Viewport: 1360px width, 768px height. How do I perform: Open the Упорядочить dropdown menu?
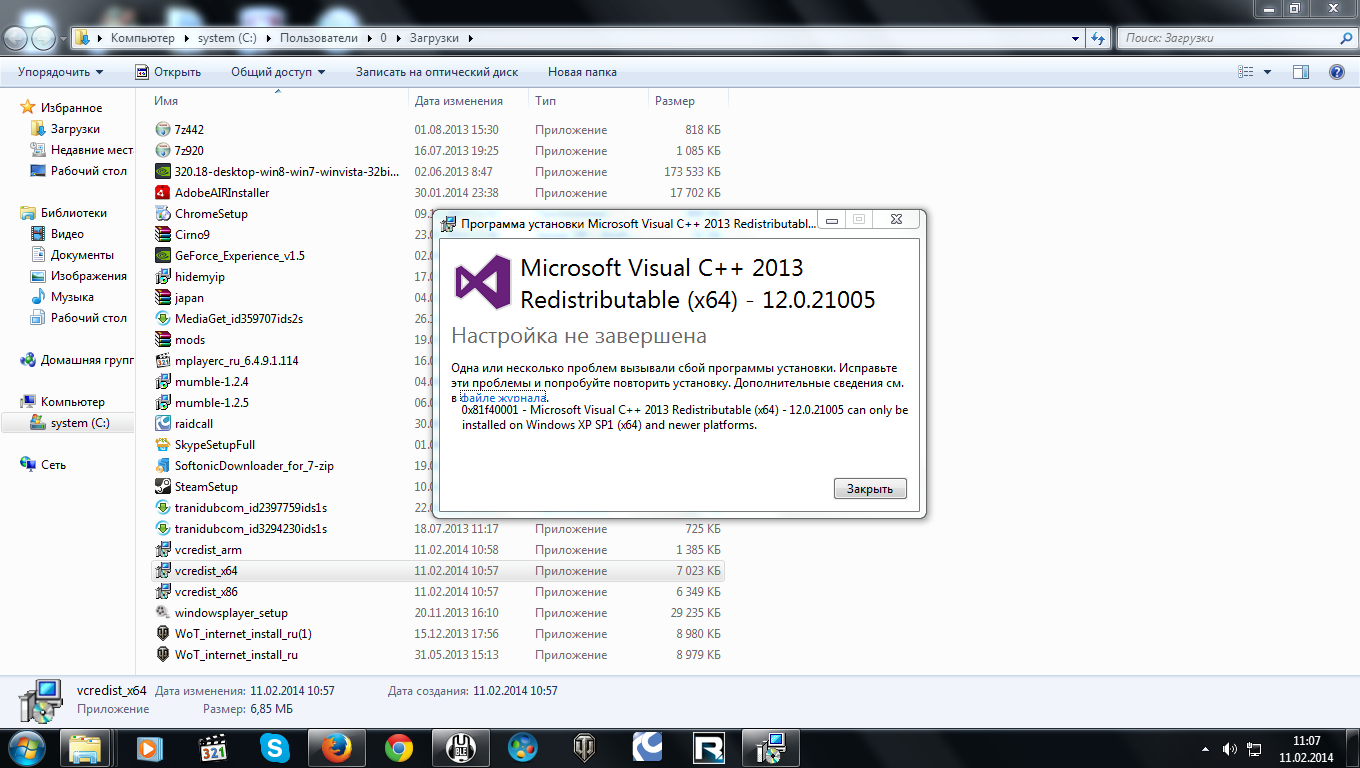[x=60, y=72]
